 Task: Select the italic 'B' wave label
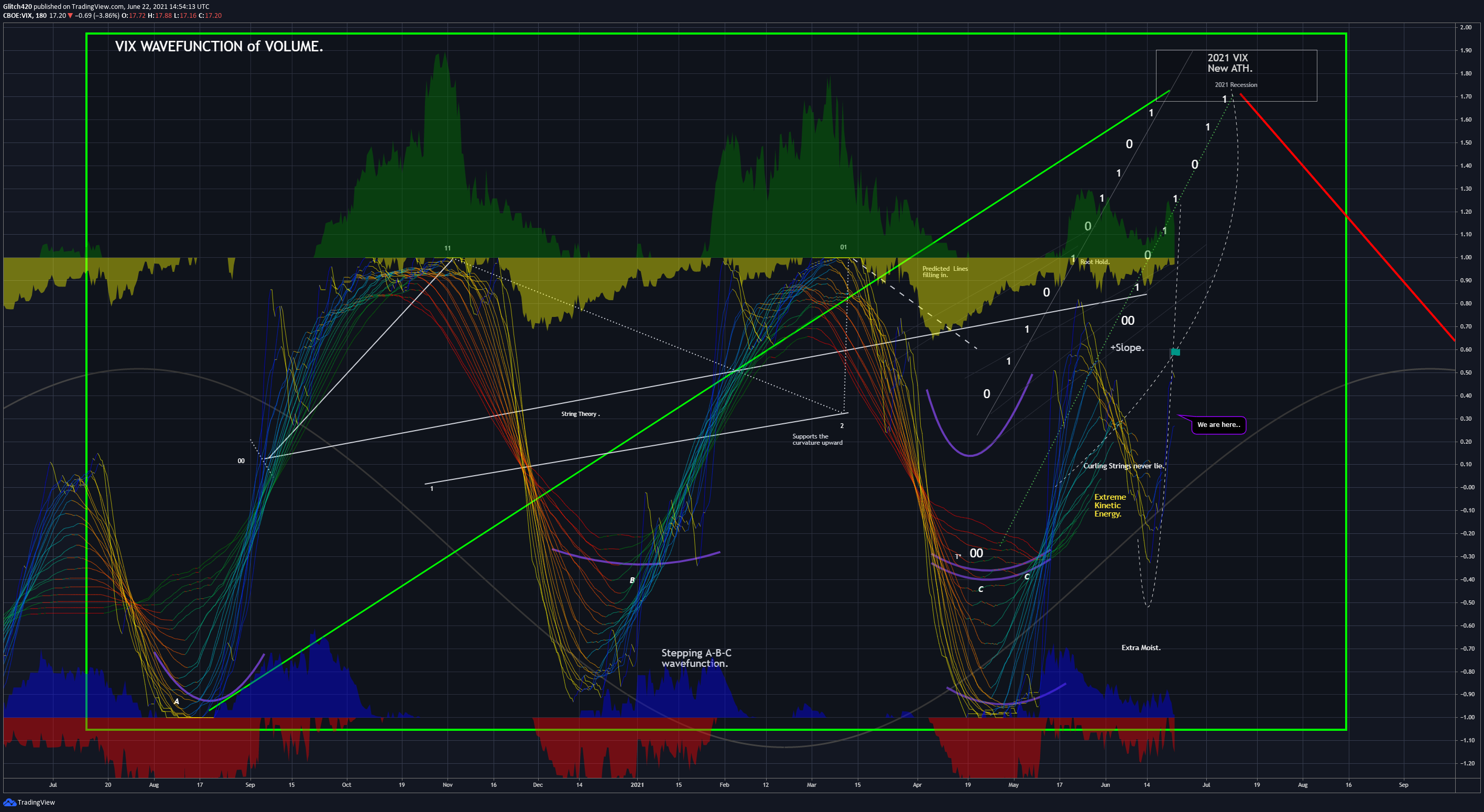click(632, 580)
